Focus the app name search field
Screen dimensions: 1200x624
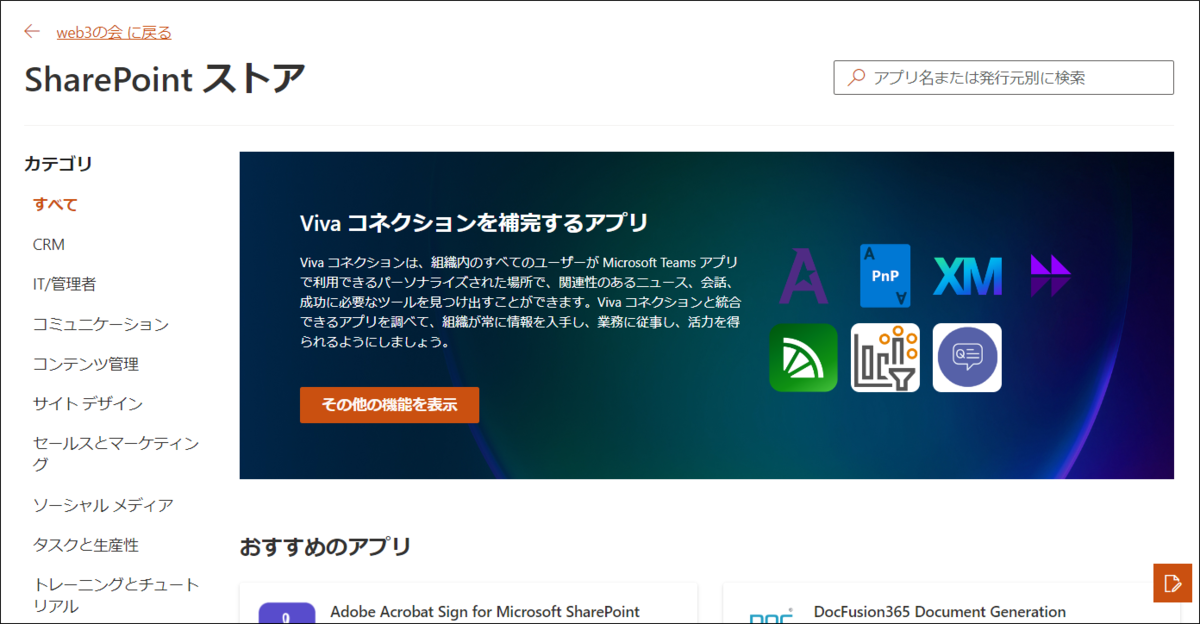pos(1003,77)
